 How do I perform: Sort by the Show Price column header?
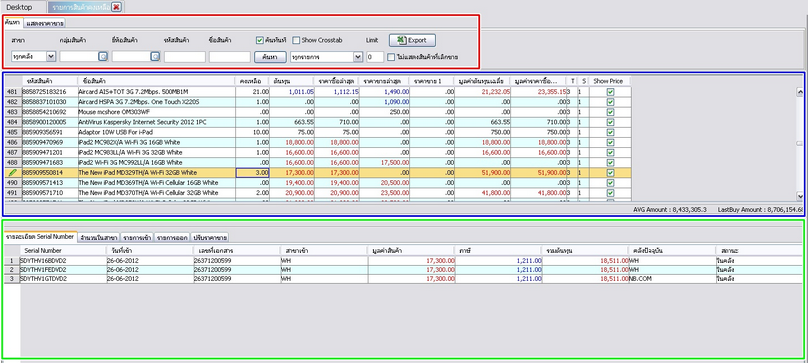point(610,81)
